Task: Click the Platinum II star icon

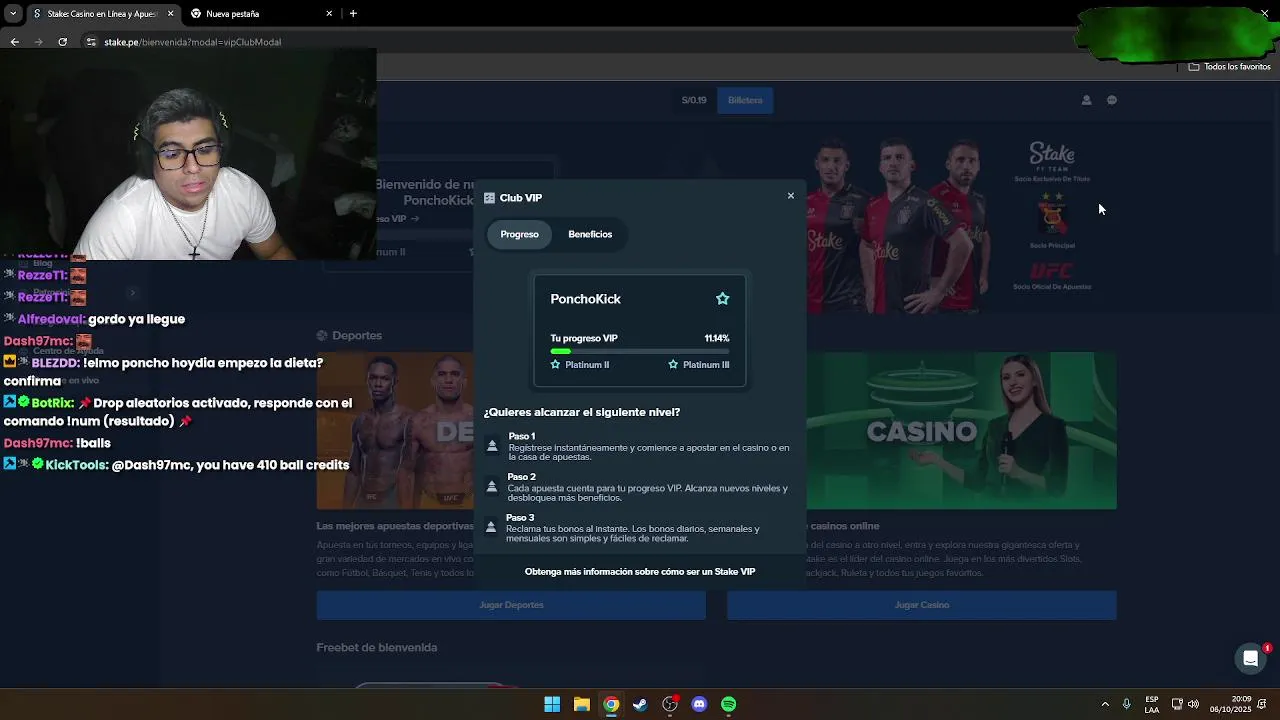Action: (x=555, y=365)
